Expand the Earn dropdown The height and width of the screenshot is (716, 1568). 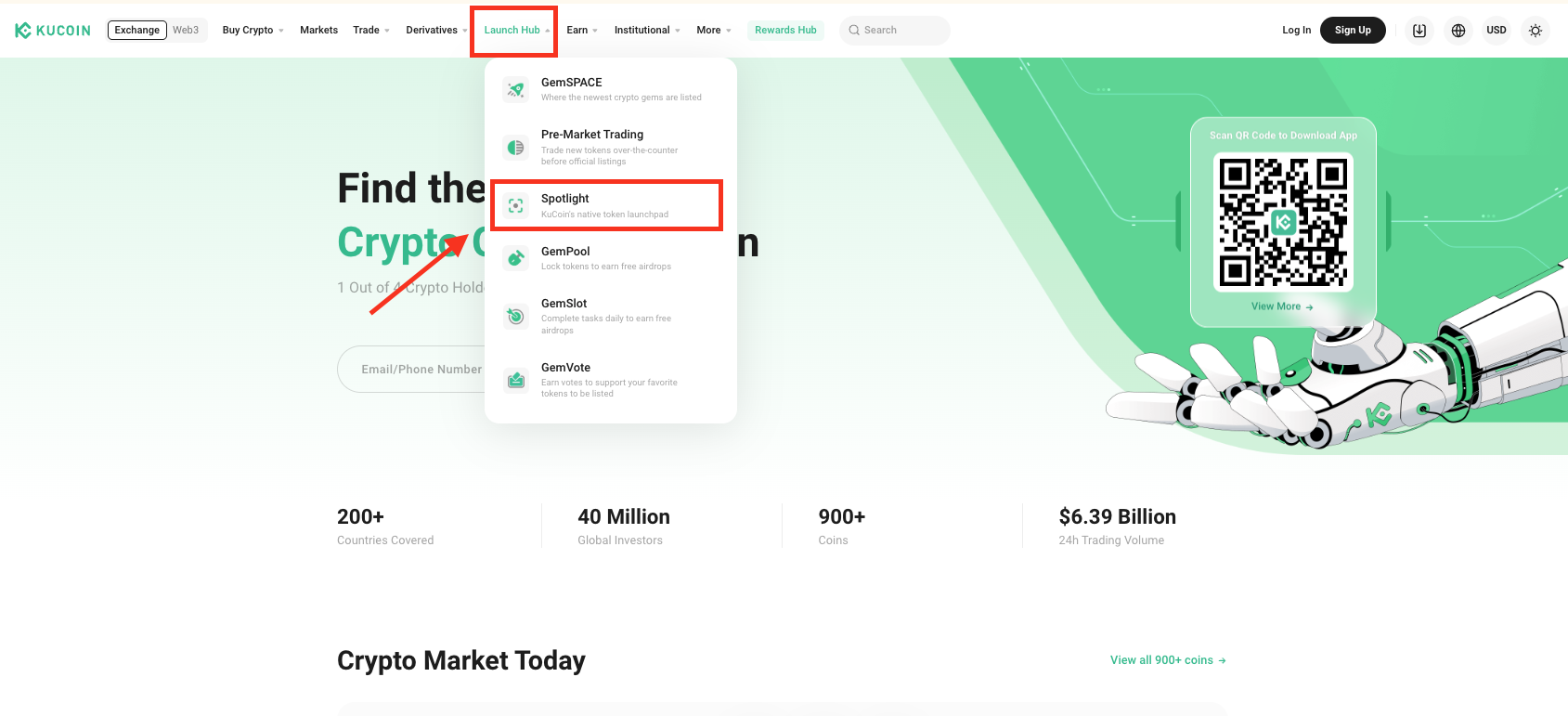[582, 30]
